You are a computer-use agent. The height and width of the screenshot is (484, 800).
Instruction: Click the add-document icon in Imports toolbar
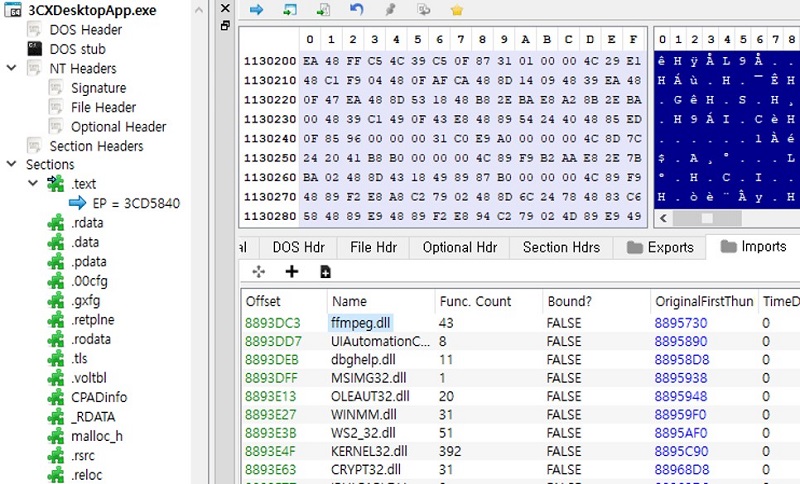tap(325, 272)
